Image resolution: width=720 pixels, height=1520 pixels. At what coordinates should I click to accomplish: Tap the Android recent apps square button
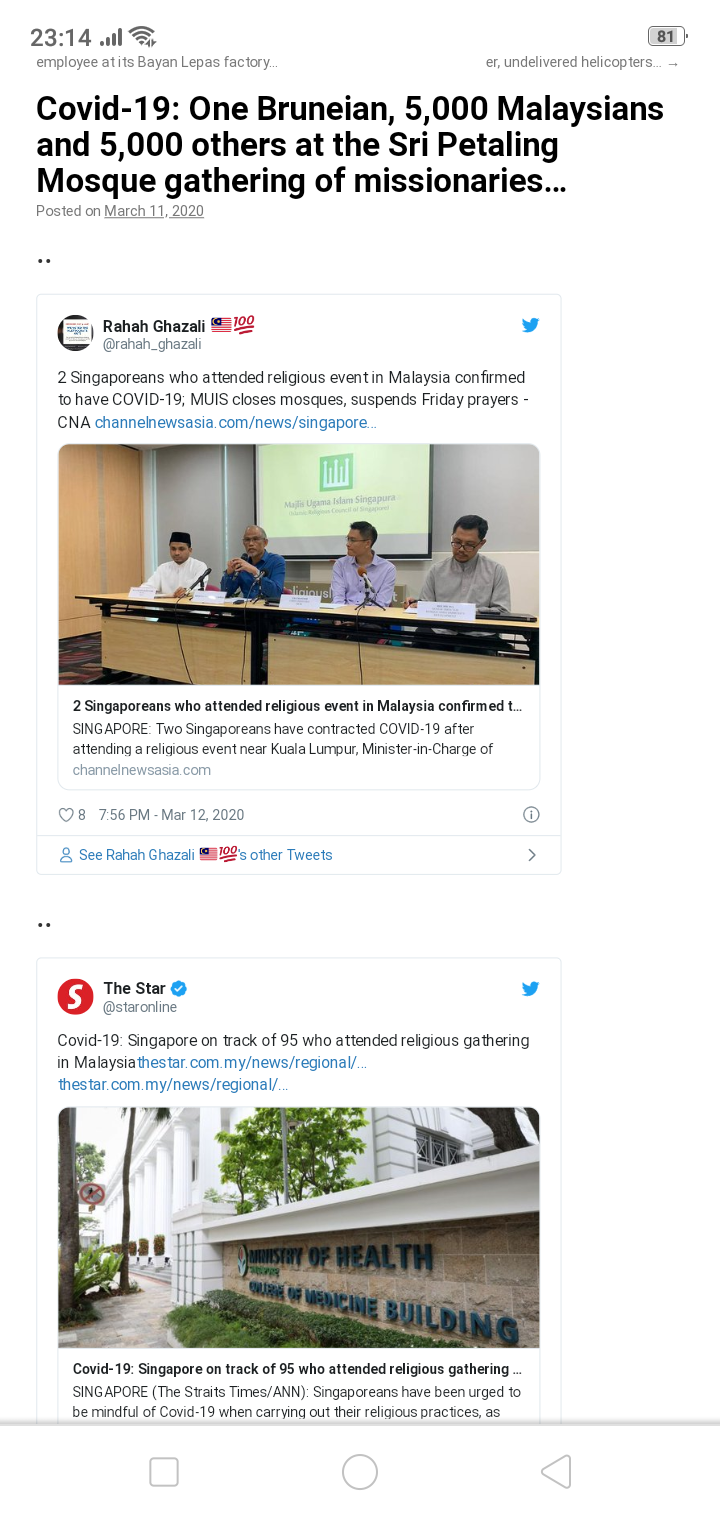pyautogui.click(x=164, y=1472)
